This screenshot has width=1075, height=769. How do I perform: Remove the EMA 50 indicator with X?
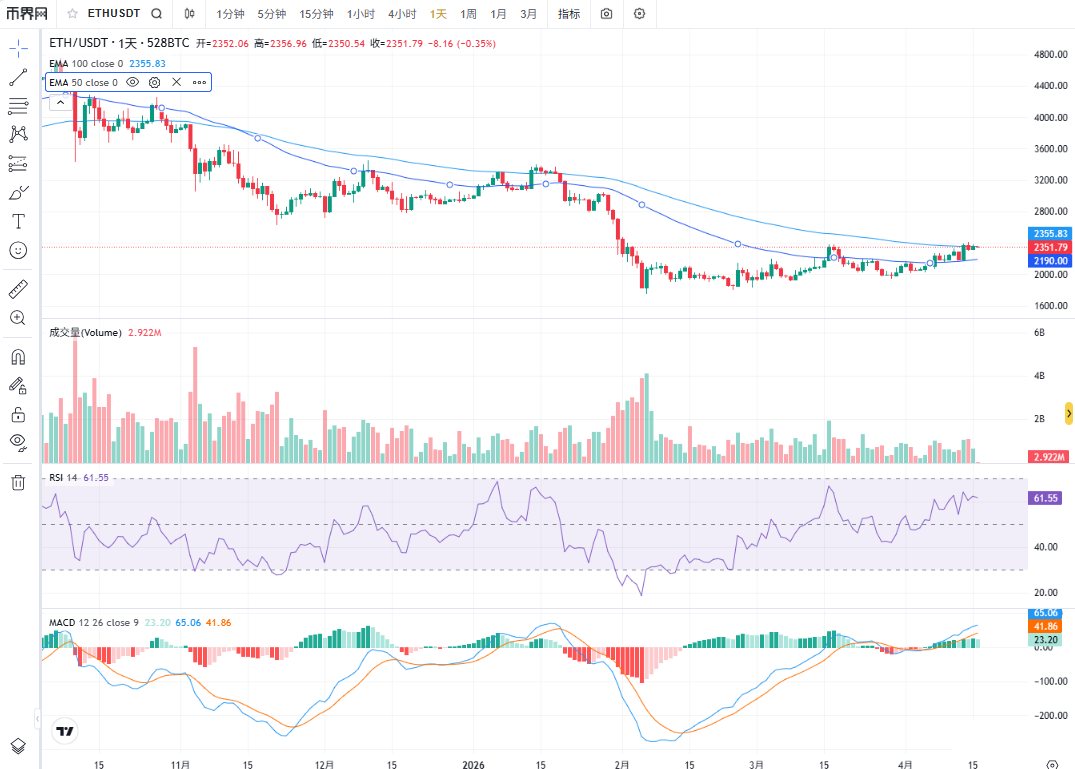(177, 82)
